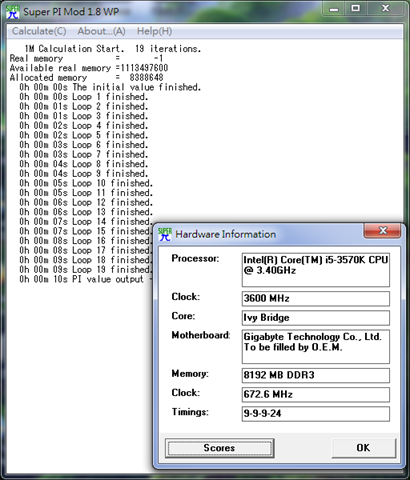This screenshot has height=480, width=410.
Task: Click the 'Loop 19 finished' line
Action: coord(85,270)
